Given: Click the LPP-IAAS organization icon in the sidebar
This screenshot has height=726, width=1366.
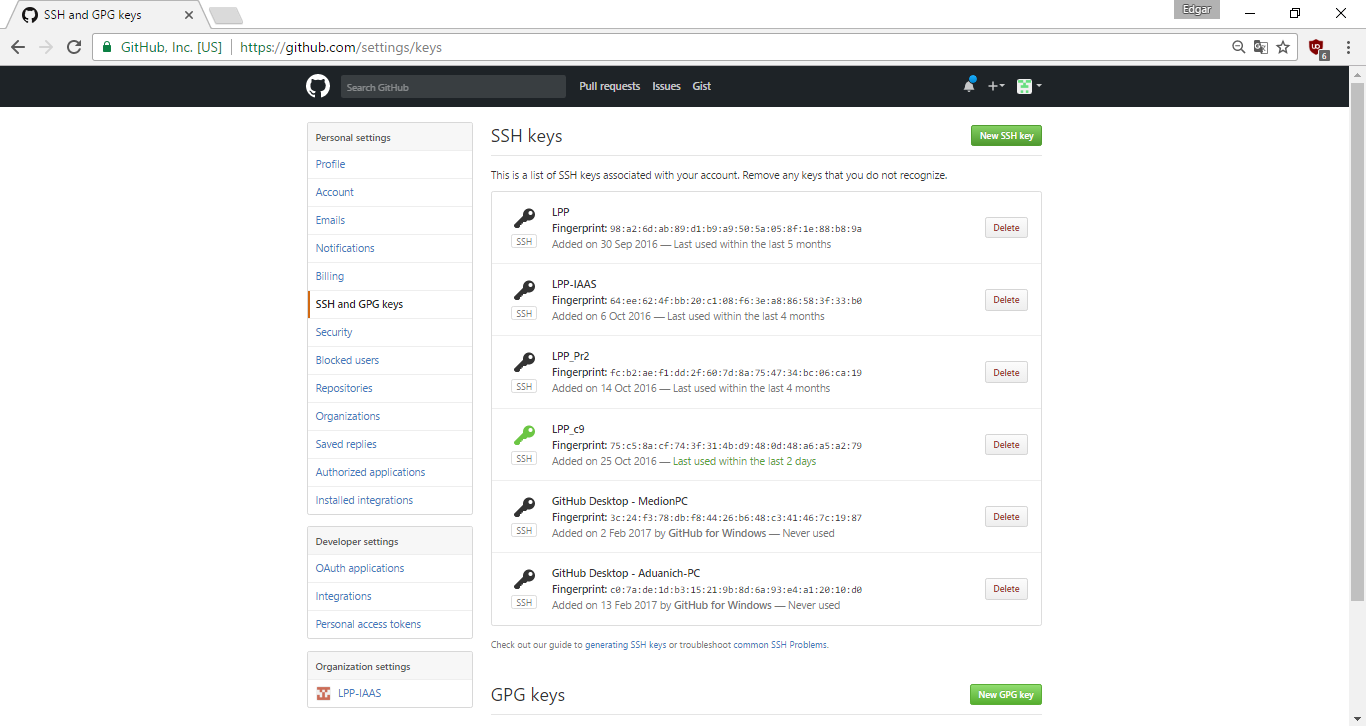Looking at the screenshot, I should tap(323, 692).
